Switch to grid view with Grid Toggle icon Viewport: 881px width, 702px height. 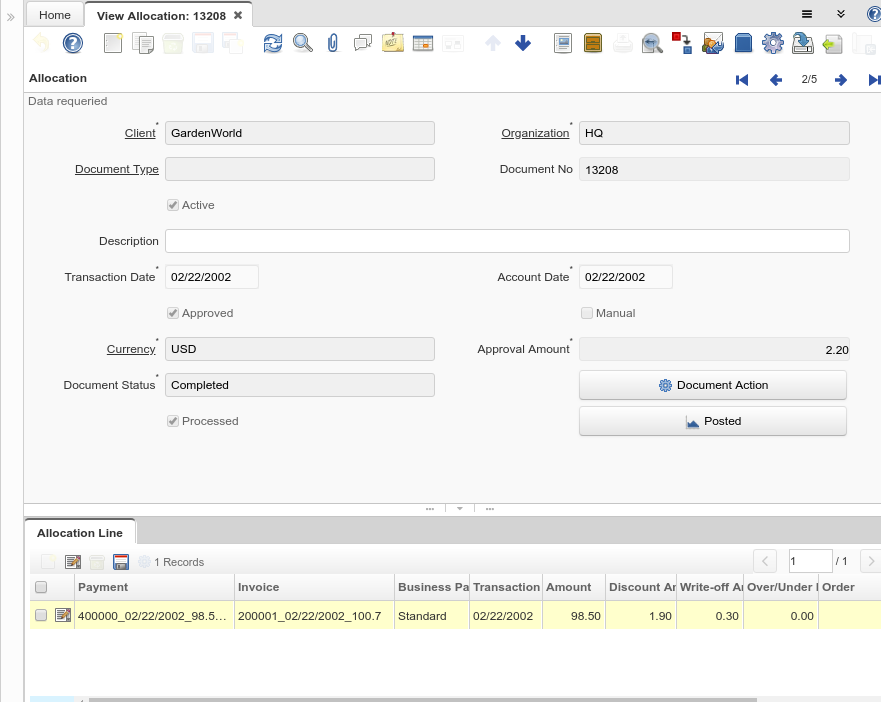pyautogui.click(x=422, y=43)
